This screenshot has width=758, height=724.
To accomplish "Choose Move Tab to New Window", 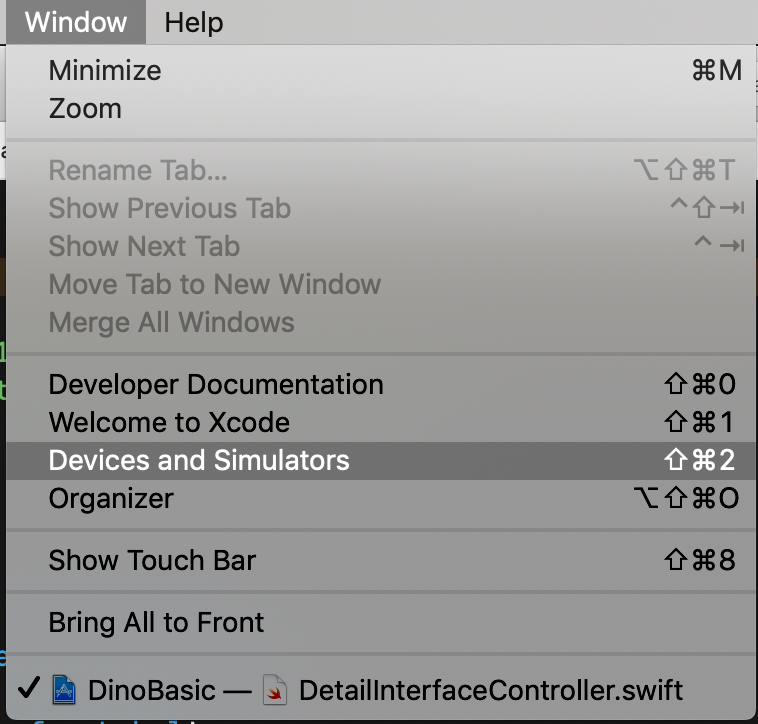I will click(381, 284).
